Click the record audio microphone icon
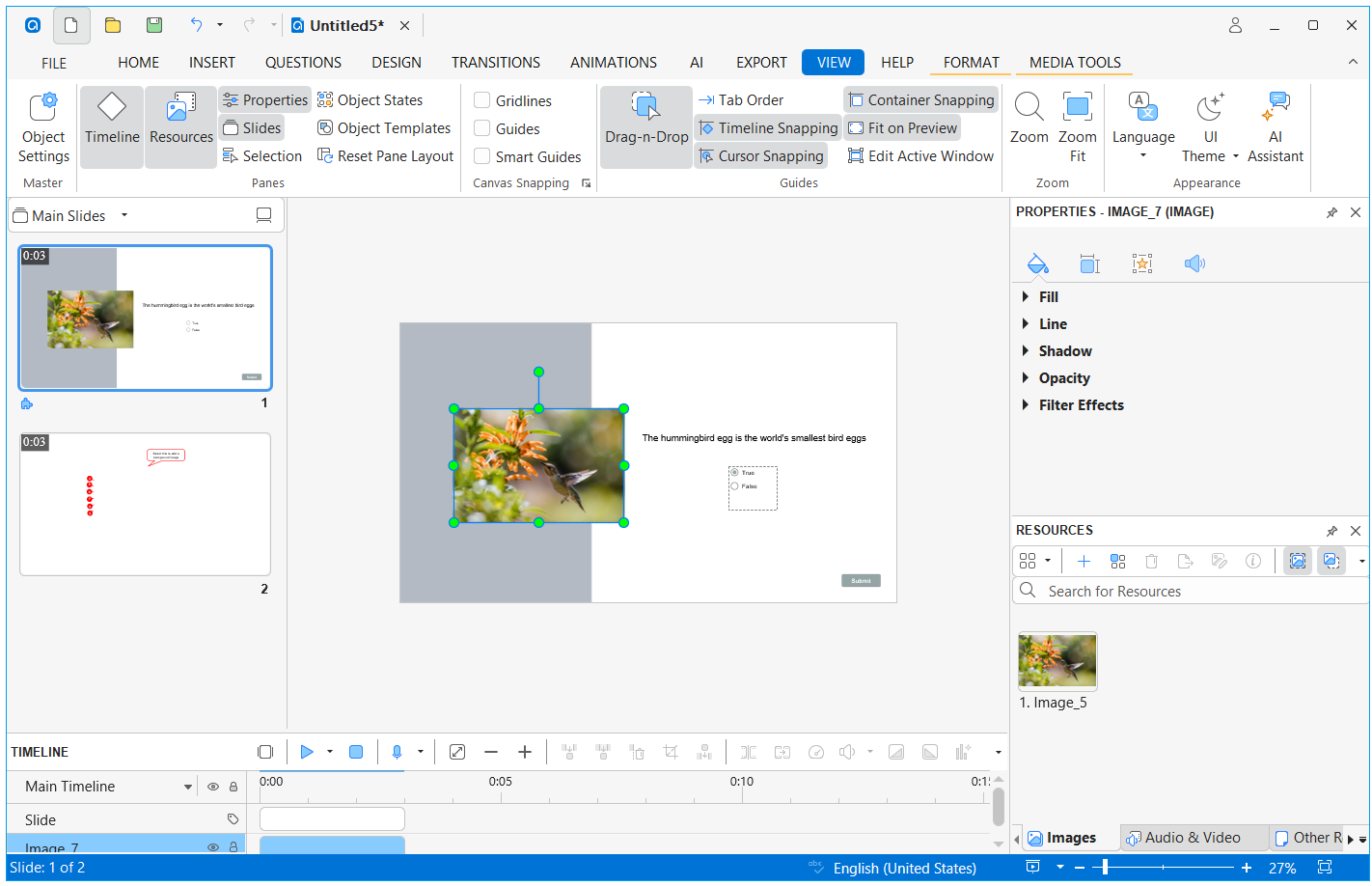The width and height of the screenshot is (1372, 886). [397, 752]
